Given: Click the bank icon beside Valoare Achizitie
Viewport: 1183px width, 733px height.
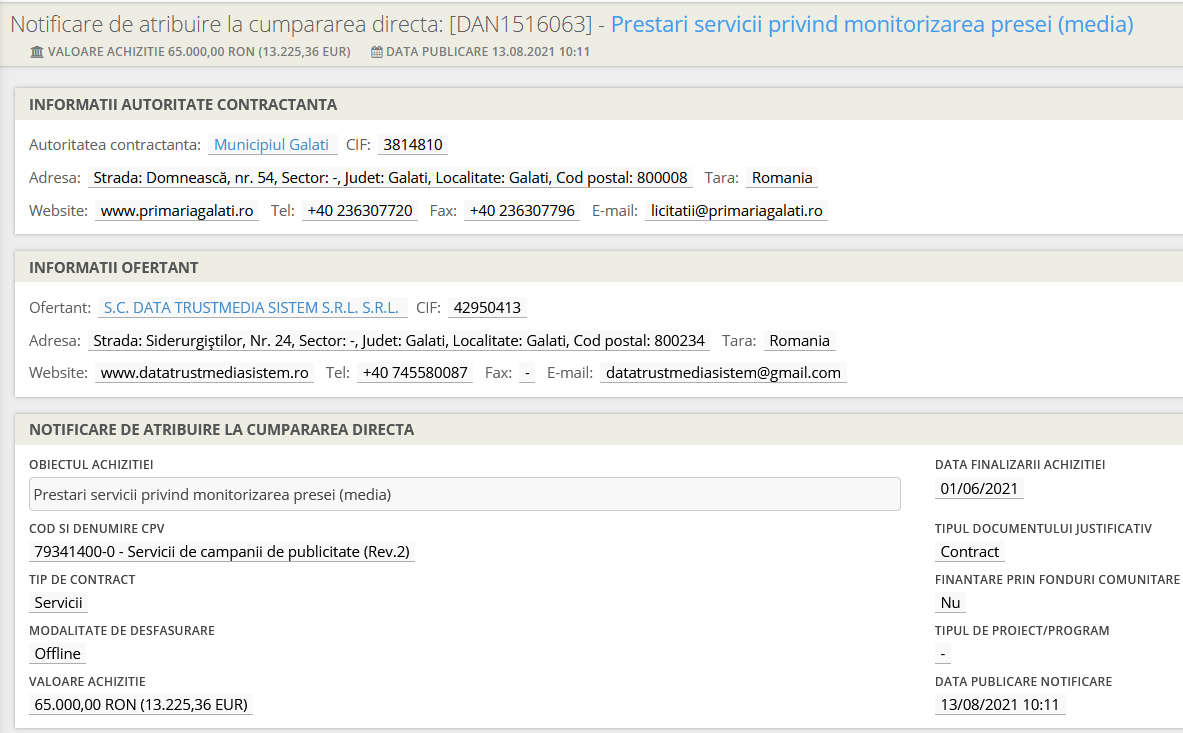Looking at the screenshot, I should pos(37,52).
